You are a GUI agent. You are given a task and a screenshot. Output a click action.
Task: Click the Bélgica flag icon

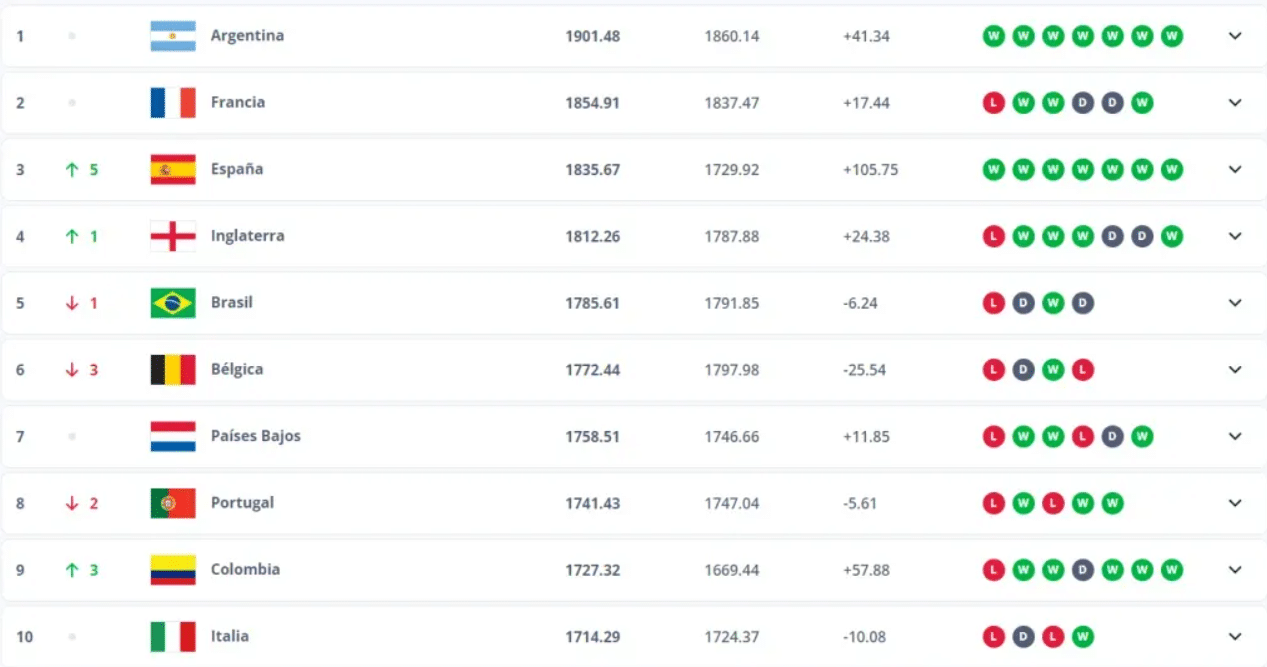tap(173, 370)
